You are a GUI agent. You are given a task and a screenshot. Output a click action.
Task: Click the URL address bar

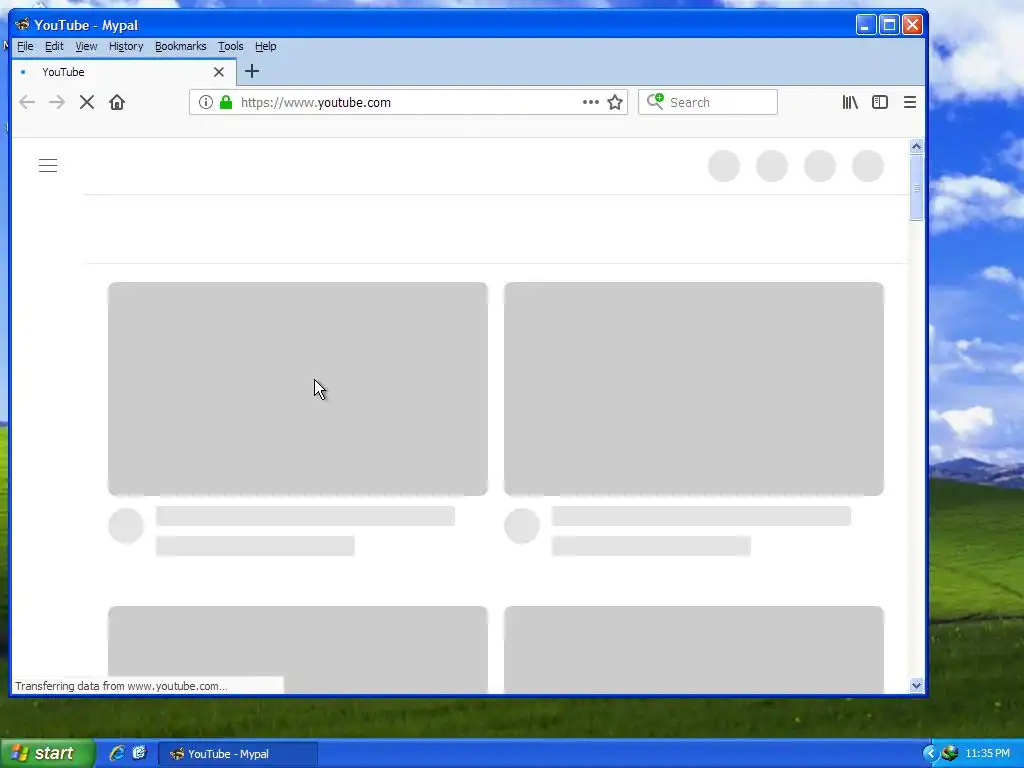click(x=408, y=103)
